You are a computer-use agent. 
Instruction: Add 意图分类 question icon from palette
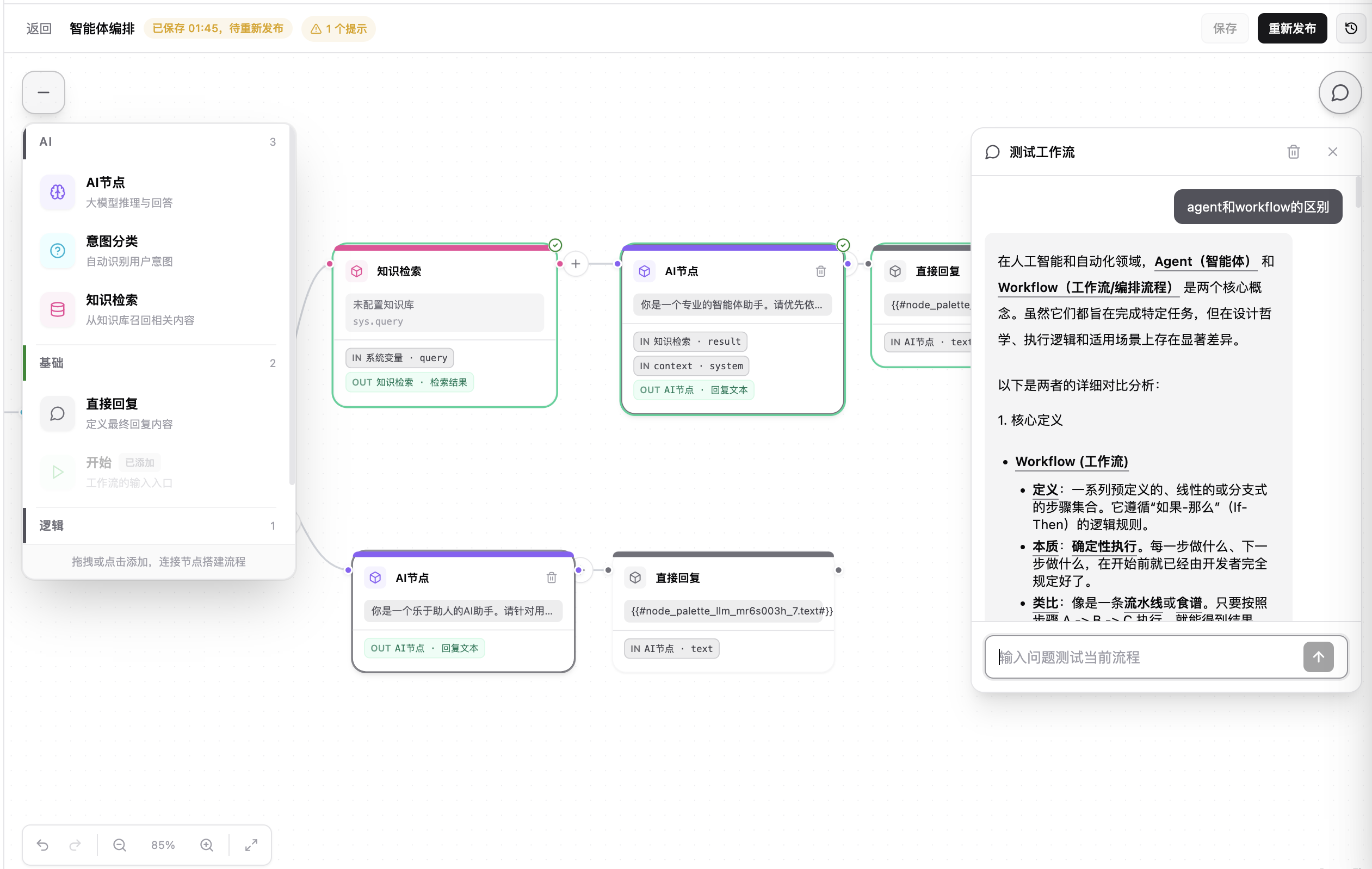[58, 251]
